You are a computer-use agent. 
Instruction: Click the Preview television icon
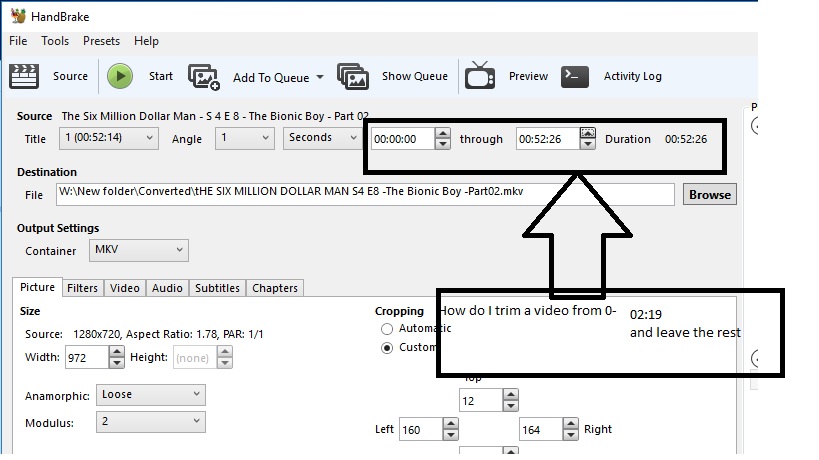[479, 76]
